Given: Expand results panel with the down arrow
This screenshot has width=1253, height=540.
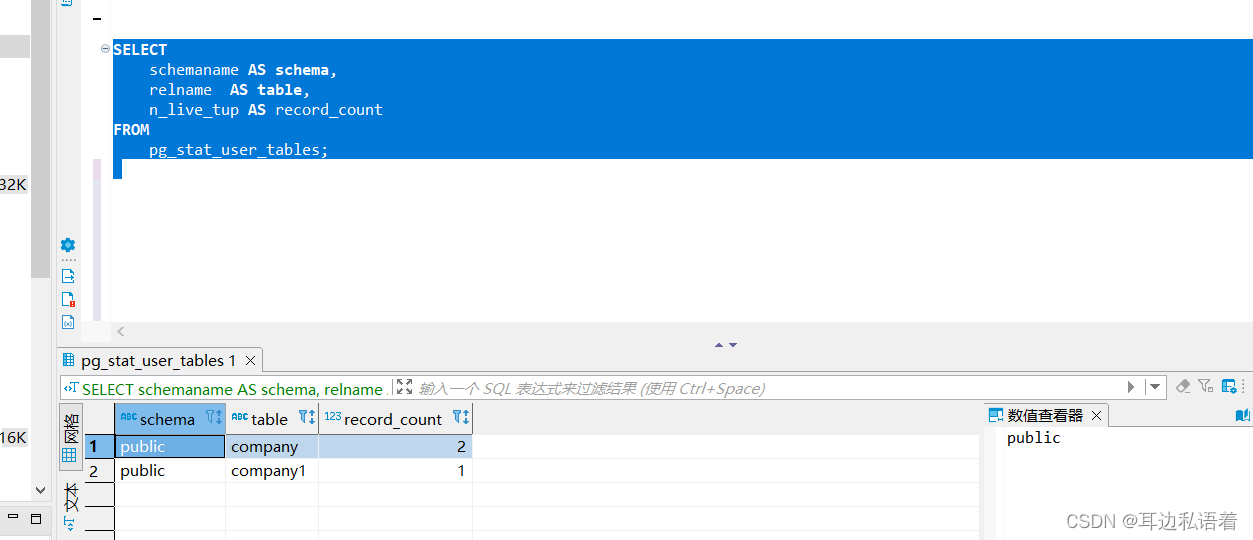Looking at the screenshot, I should pos(733,344).
